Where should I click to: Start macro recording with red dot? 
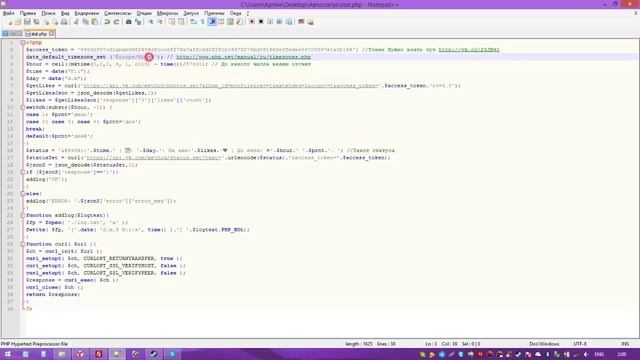(252, 22)
